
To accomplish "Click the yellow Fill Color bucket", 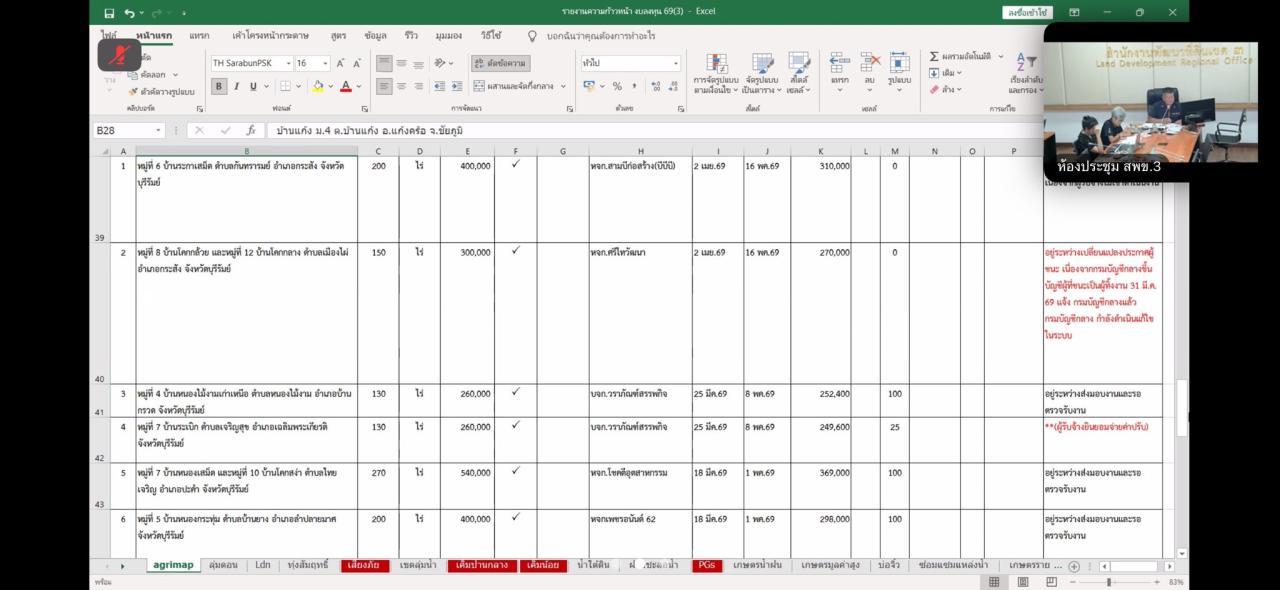I will click(318, 86).
